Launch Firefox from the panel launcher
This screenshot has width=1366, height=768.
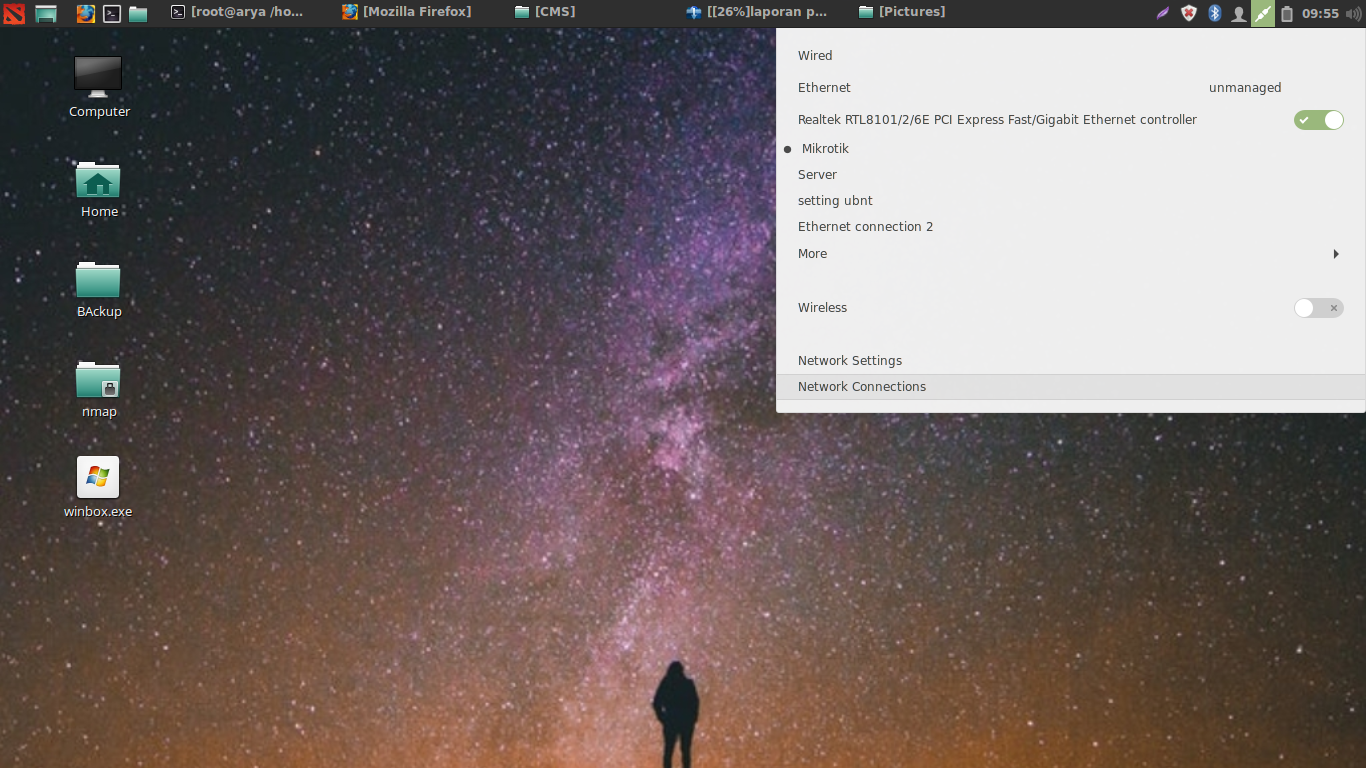point(84,13)
